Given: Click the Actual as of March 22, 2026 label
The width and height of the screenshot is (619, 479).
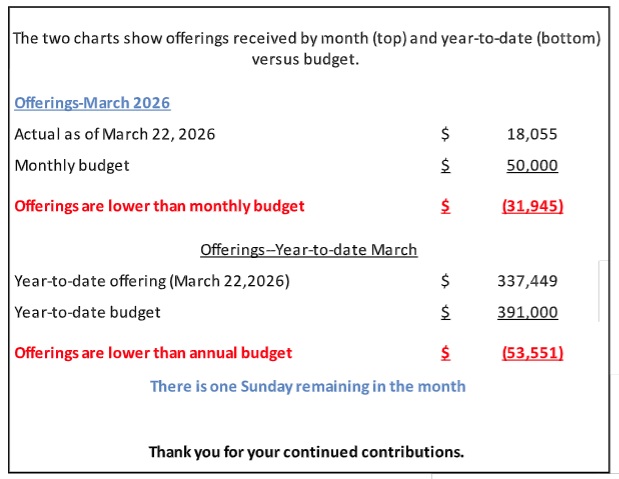Looking at the screenshot, I should click(114, 134).
